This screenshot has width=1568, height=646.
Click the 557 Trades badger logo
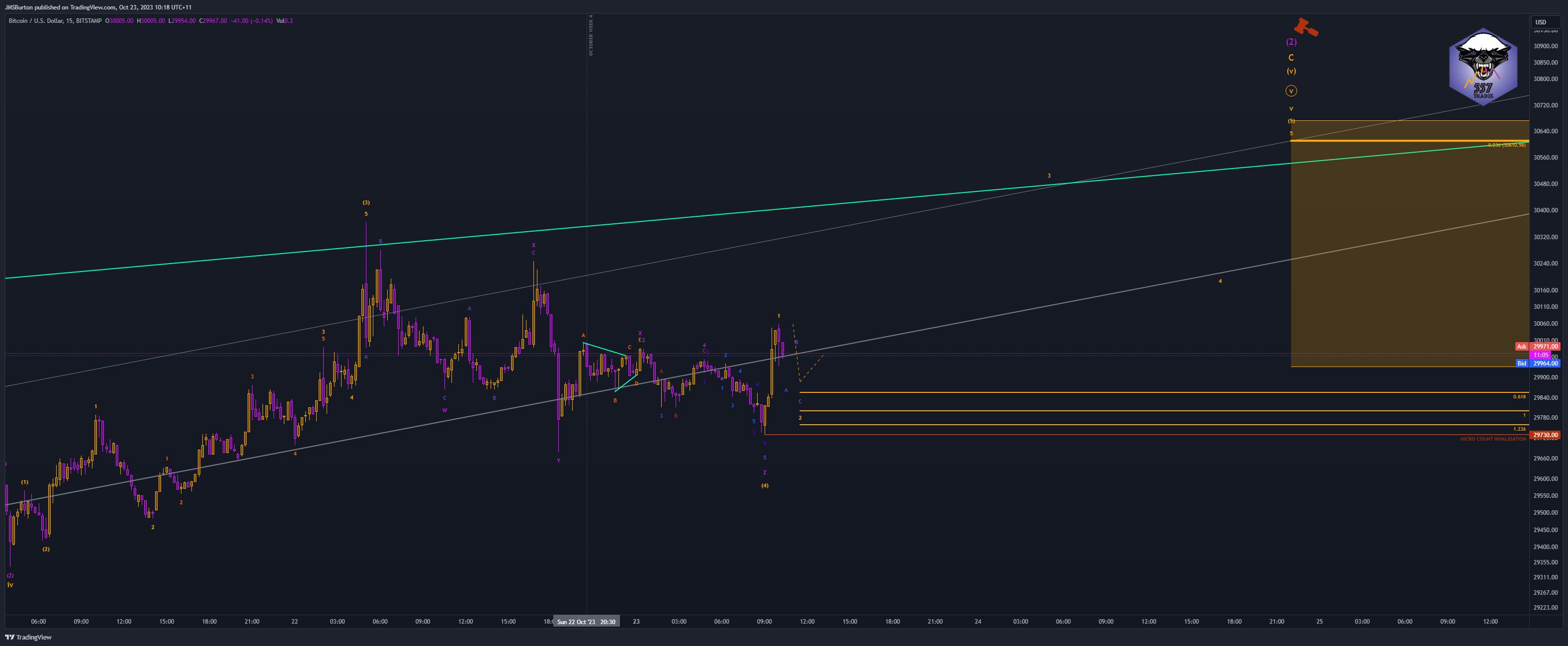tap(1483, 67)
